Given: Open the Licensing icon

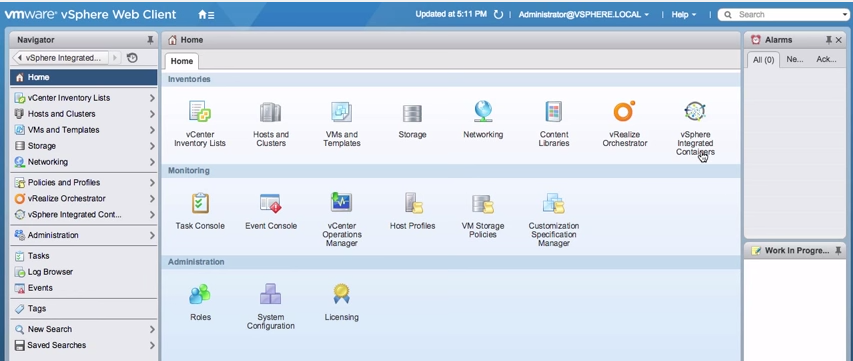Looking at the screenshot, I should coord(342,294).
